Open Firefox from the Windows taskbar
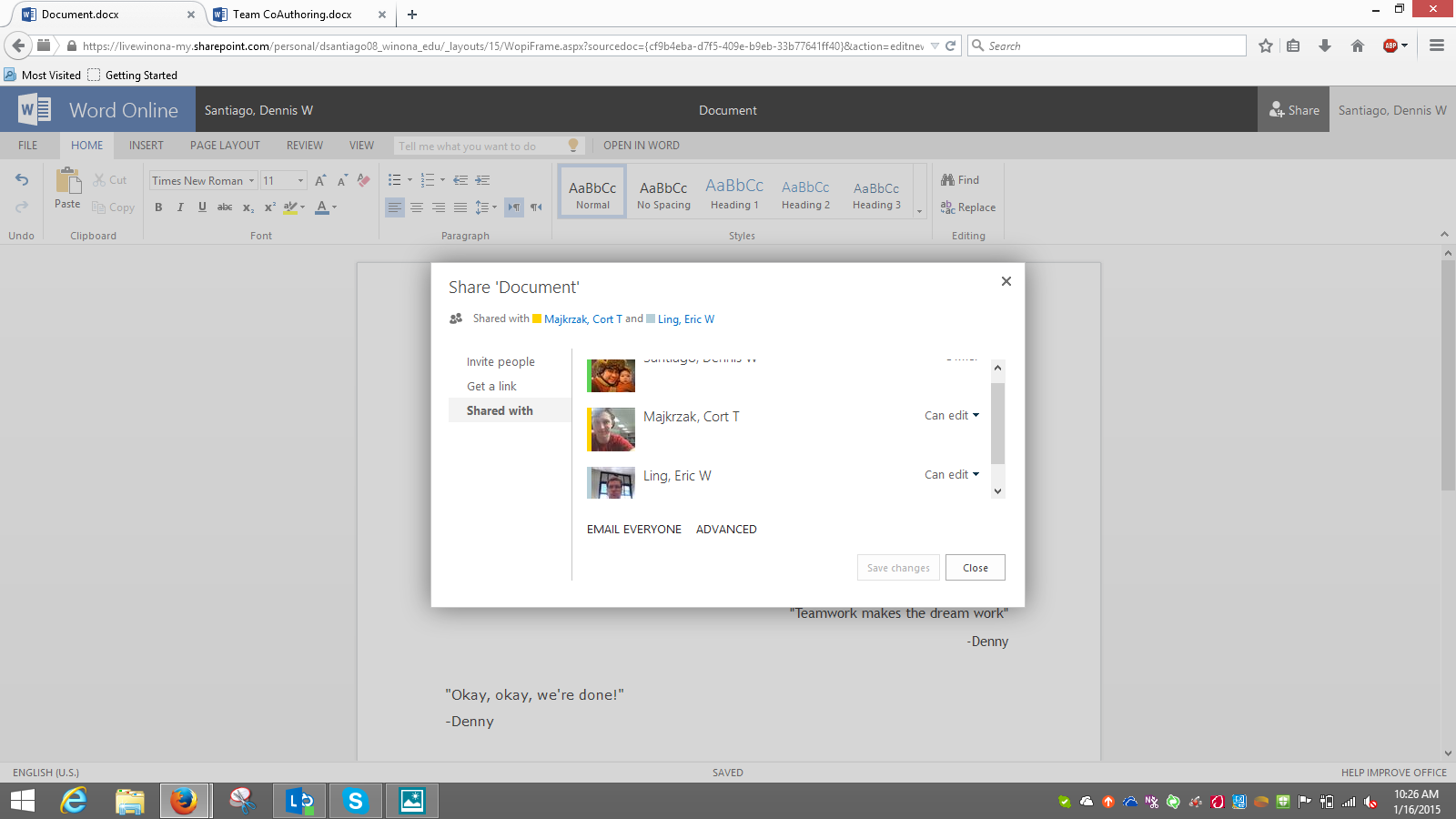Screen dimensions: 1456x819 click(x=185, y=801)
